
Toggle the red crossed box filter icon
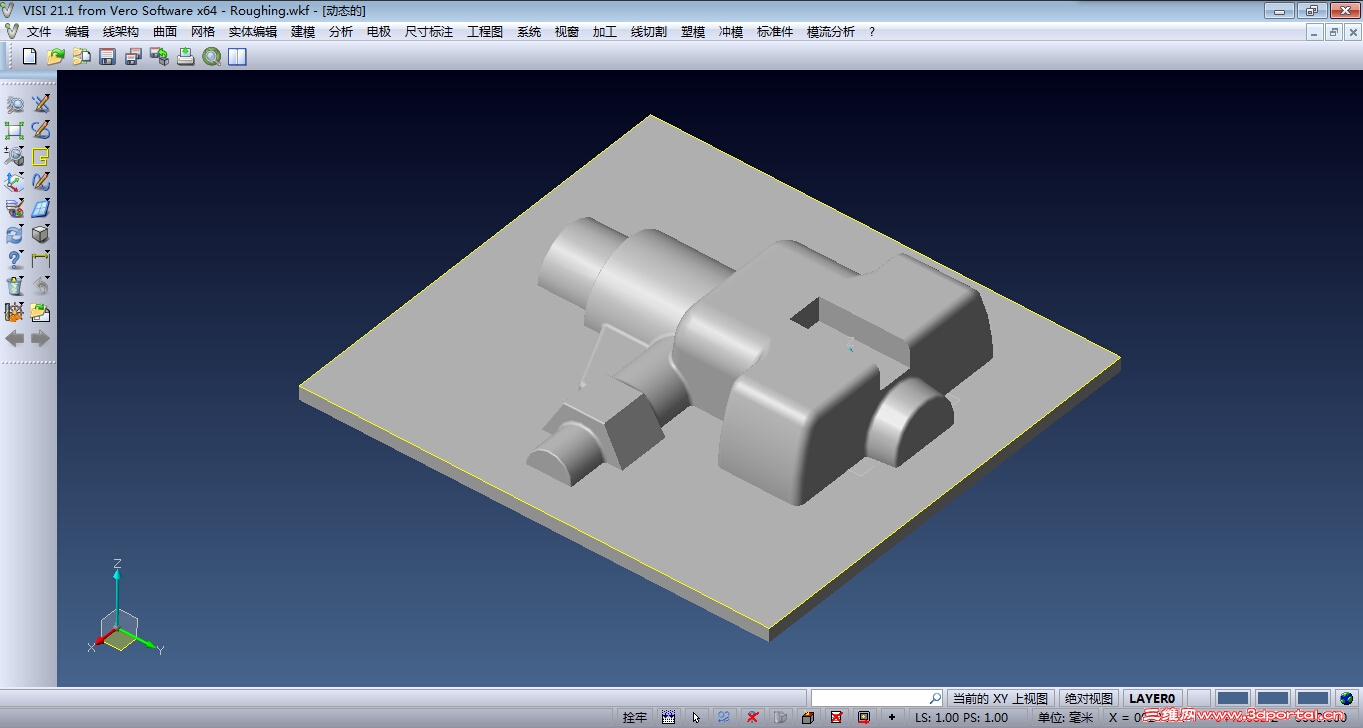[836, 717]
